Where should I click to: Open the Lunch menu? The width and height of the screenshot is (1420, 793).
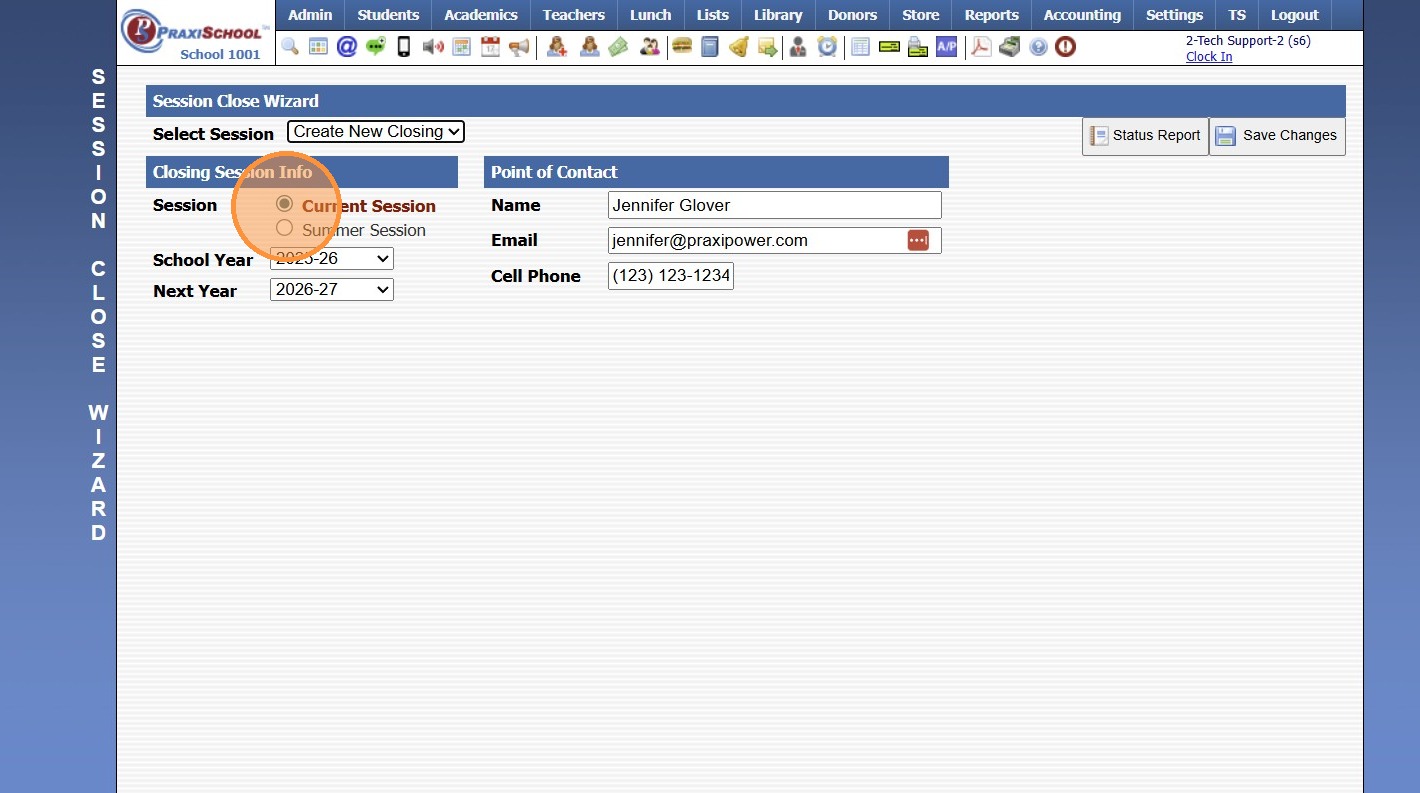pos(651,15)
